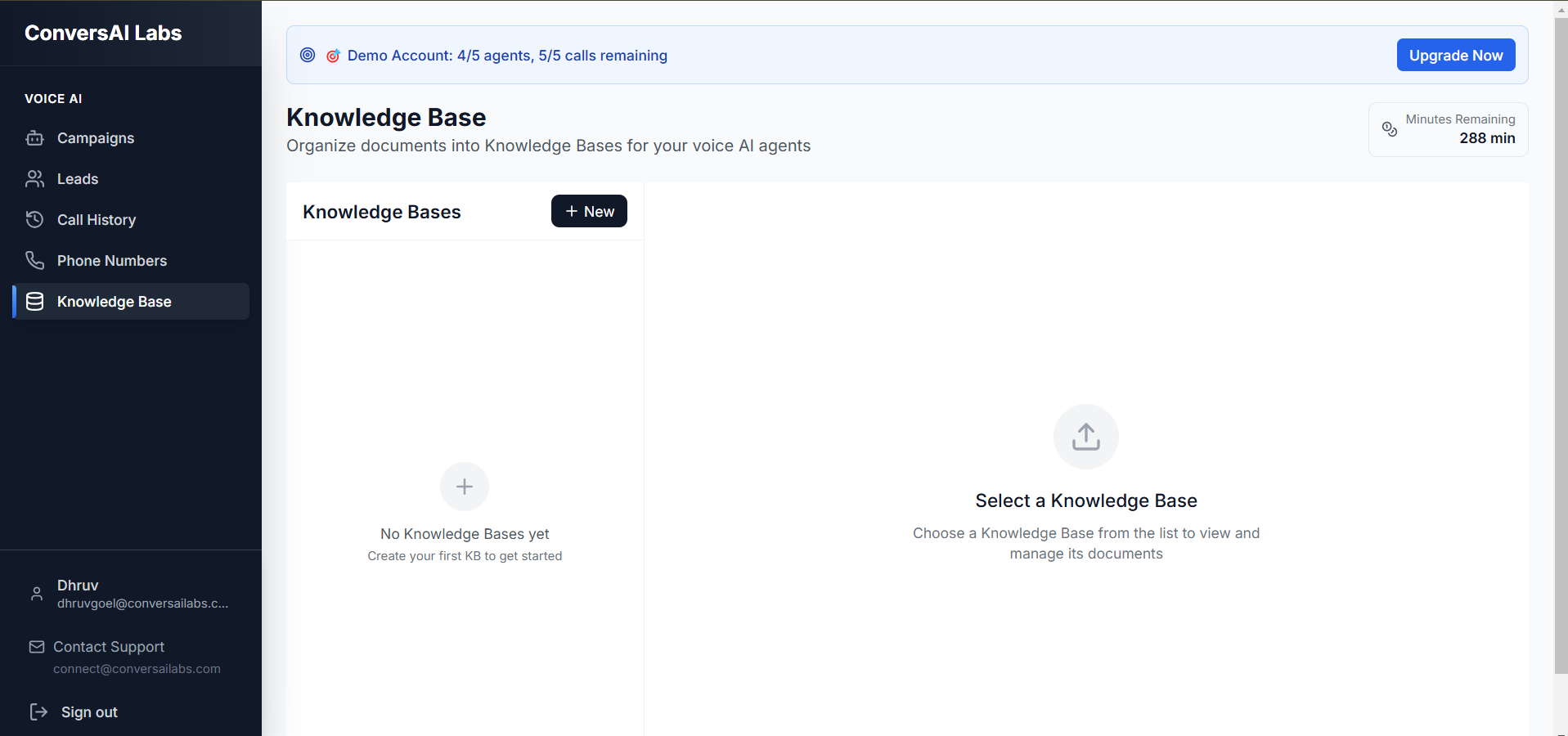Image resolution: width=1568 pixels, height=736 pixels.
Task: Click the VOICE AI section label
Action: [53, 98]
